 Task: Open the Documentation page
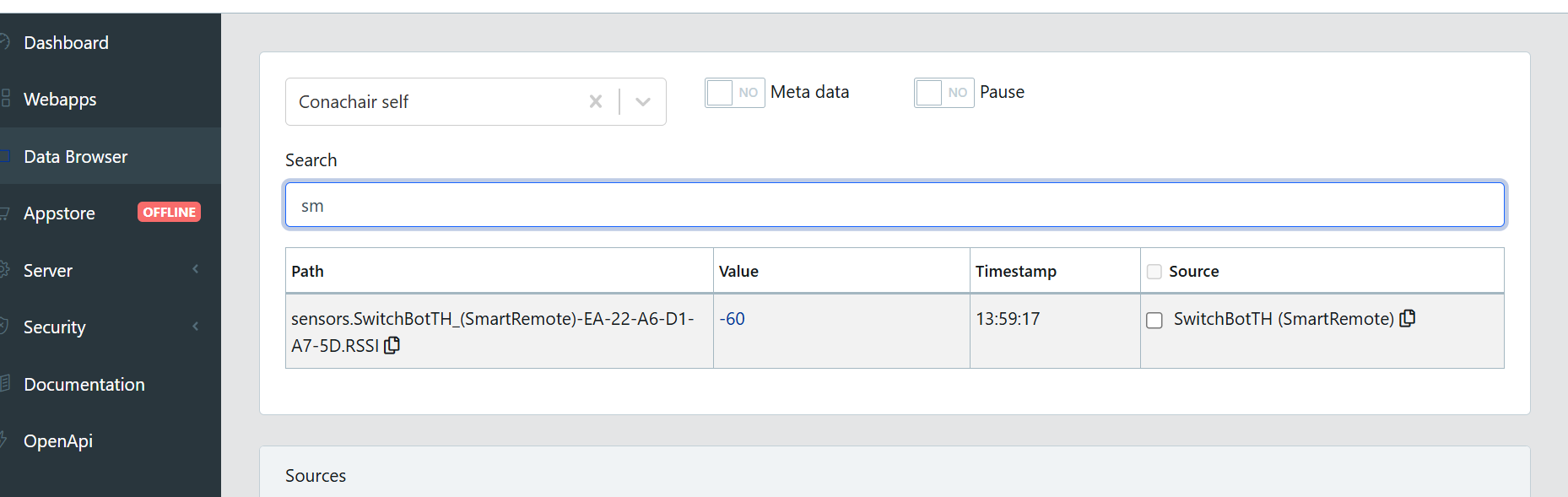click(x=84, y=385)
